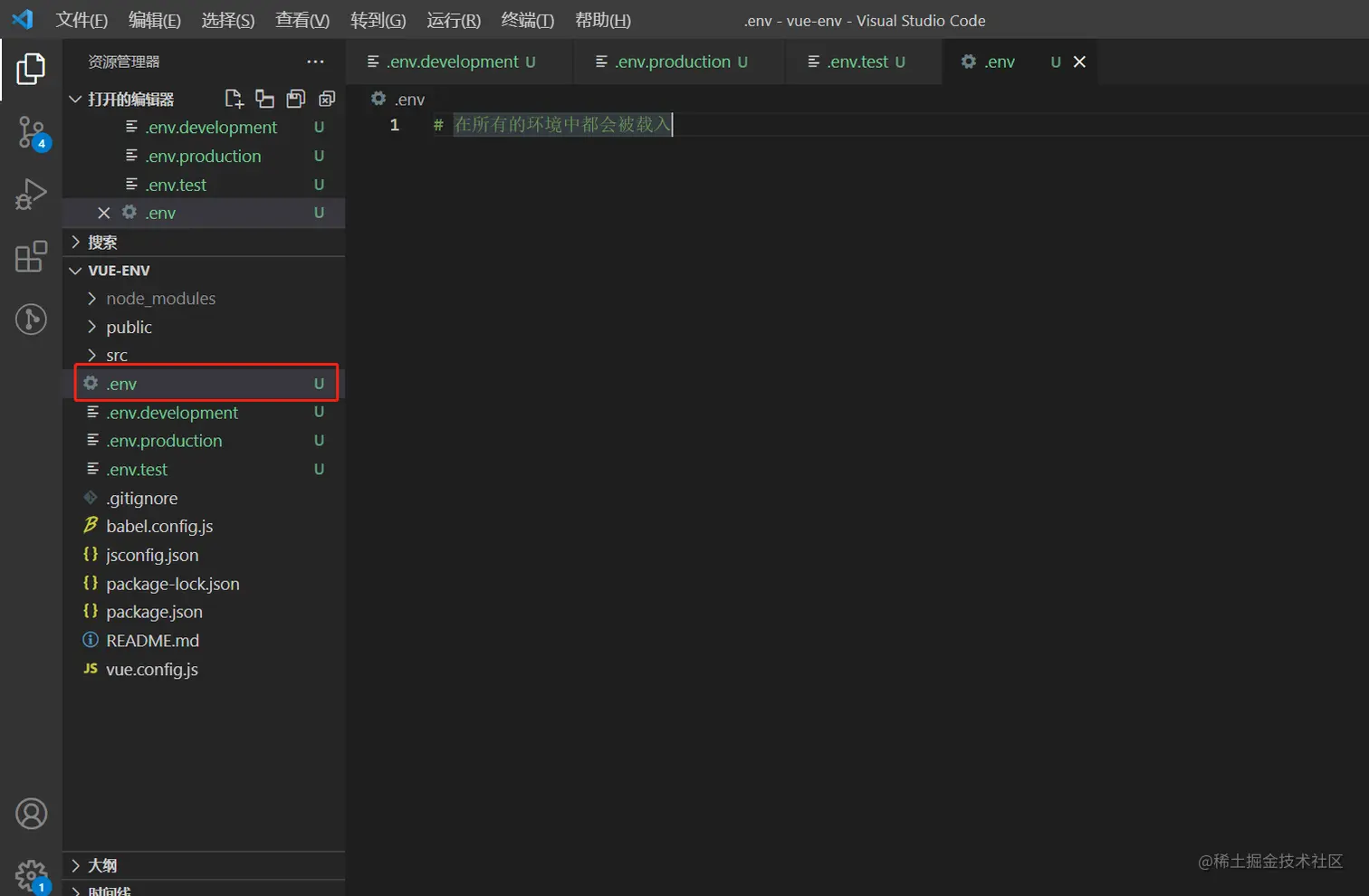The width and height of the screenshot is (1369, 896).
Task: Click the gear icon in .env breadcrumb
Action: click(x=378, y=99)
